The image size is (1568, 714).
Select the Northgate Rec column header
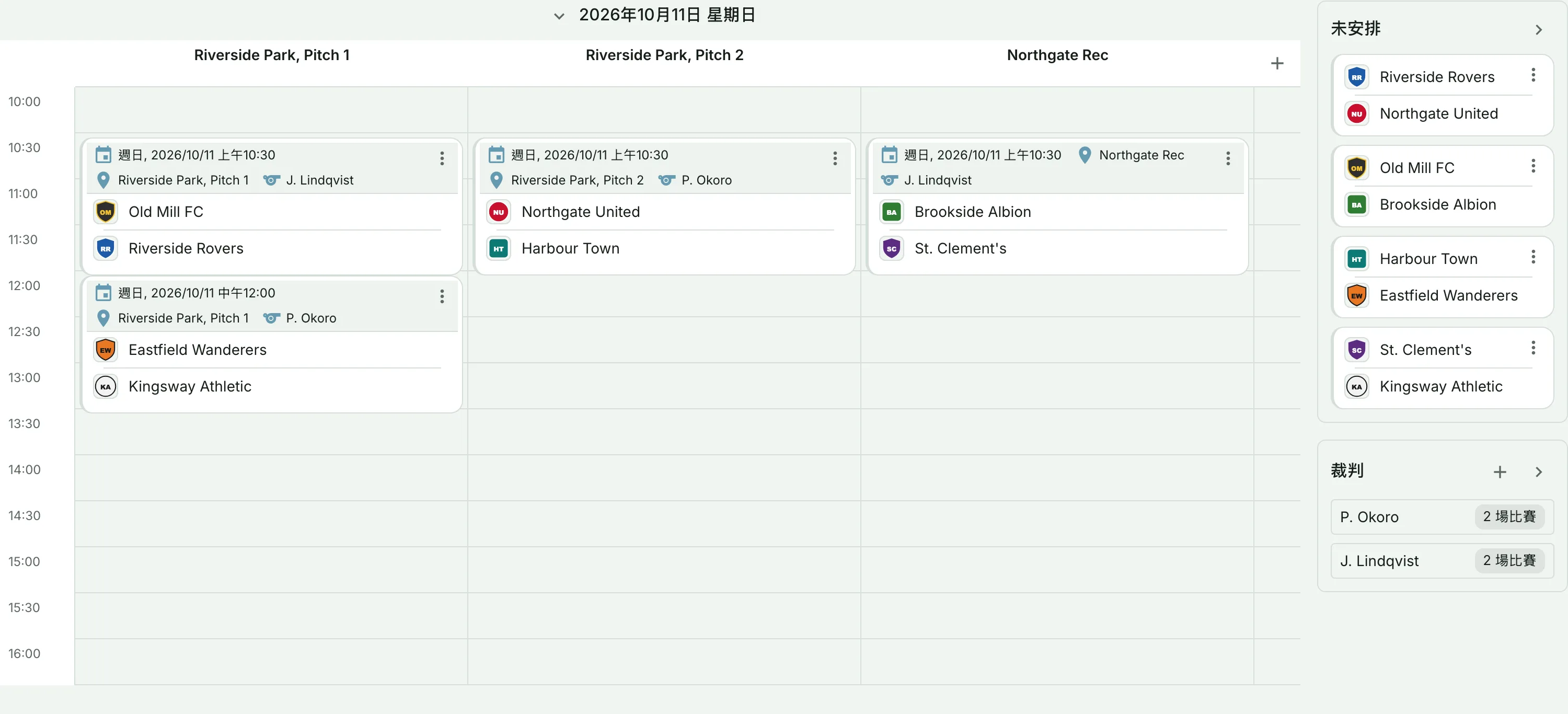(1057, 55)
